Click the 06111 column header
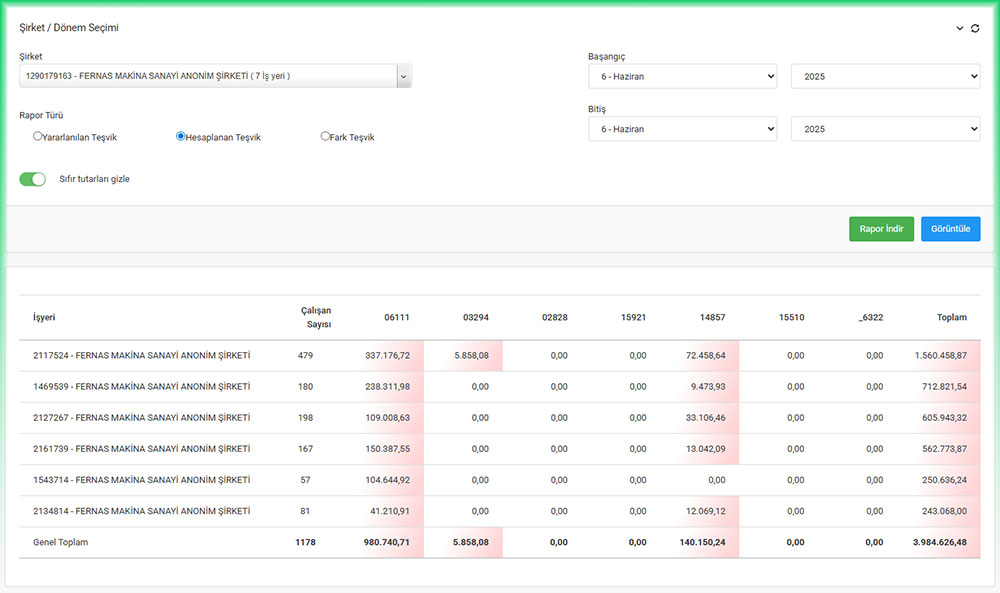The image size is (1000, 593). (397, 317)
